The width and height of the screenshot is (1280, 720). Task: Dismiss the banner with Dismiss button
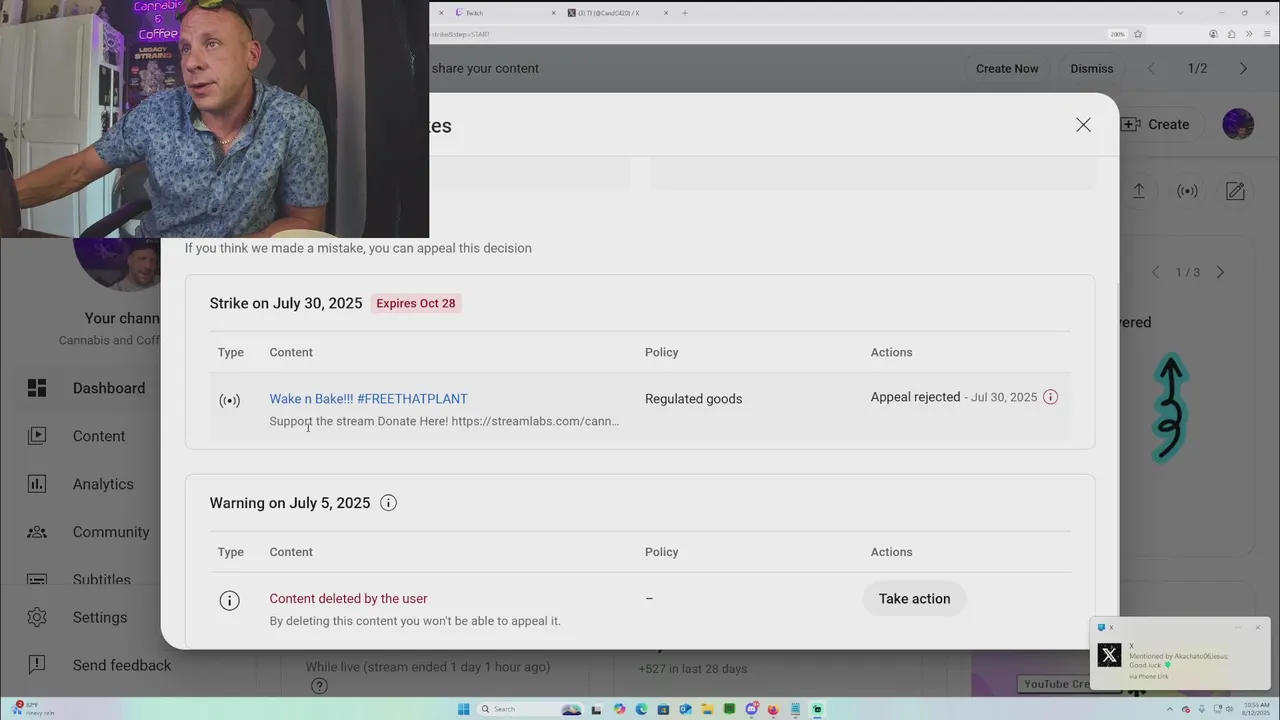tap(1091, 68)
